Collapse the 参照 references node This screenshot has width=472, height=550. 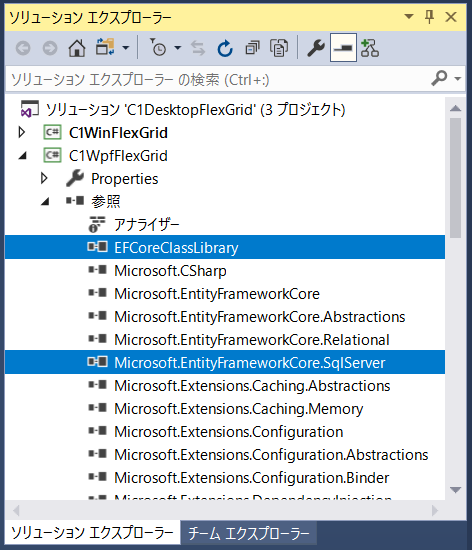[x=45, y=202]
